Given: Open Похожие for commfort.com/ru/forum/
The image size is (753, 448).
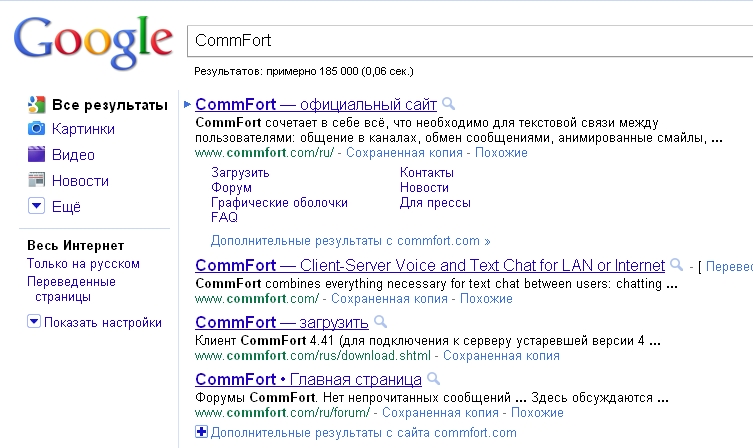Looking at the screenshot, I should pos(537,412).
